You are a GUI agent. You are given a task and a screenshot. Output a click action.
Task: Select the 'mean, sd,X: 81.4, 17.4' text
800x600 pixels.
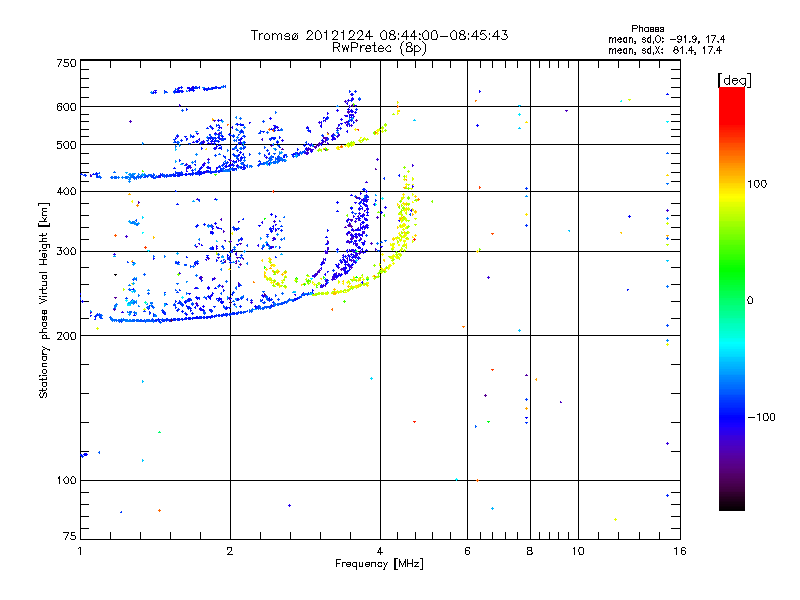click(665, 51)
